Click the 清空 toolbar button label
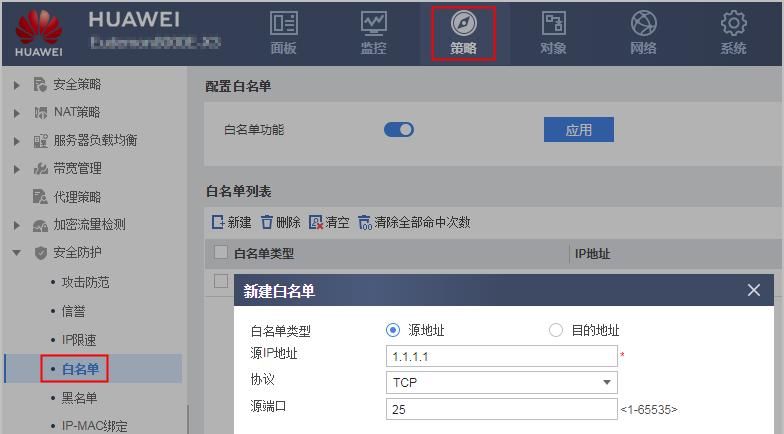784x434 pixels. point(338,222)
